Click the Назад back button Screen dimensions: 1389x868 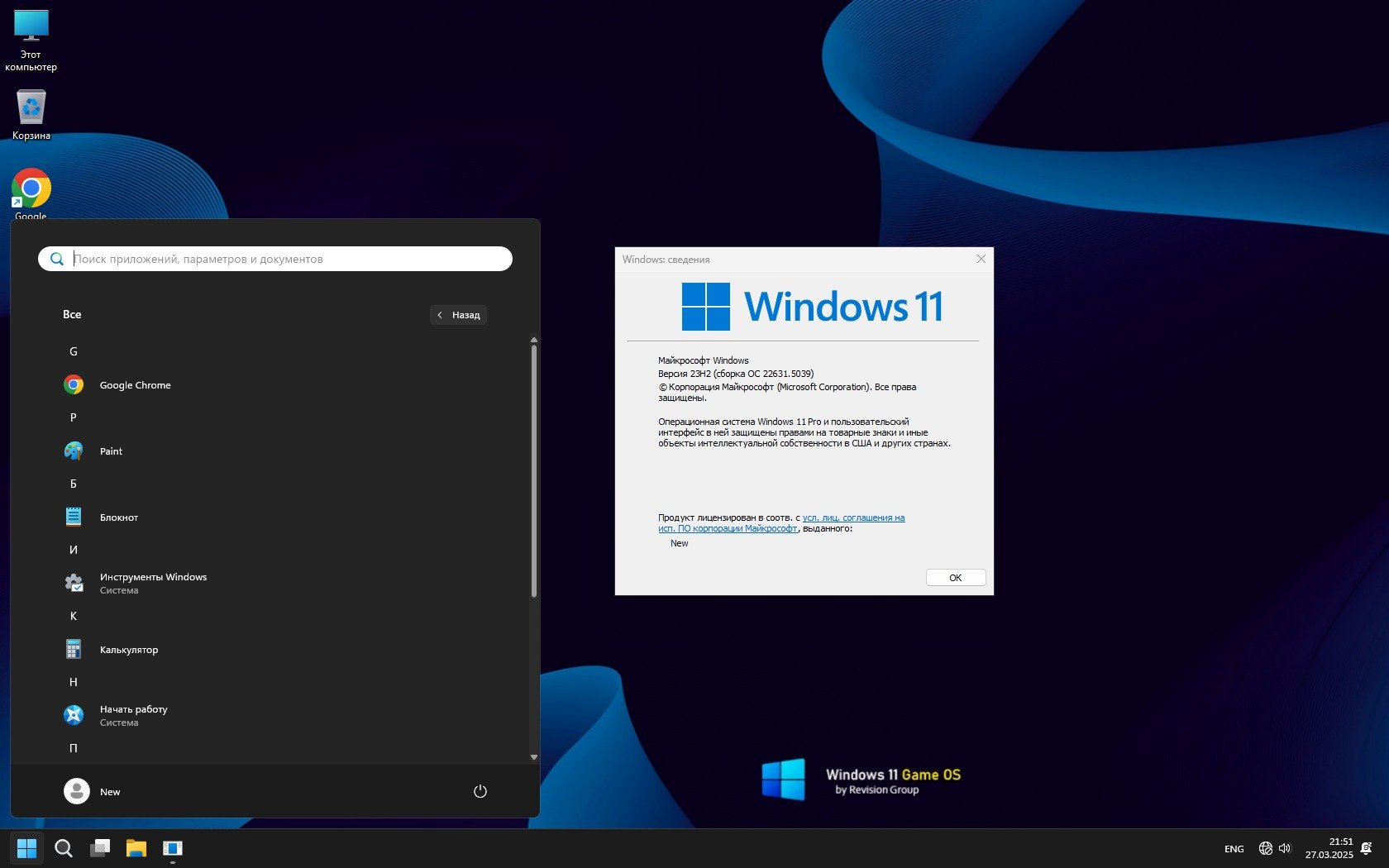(x=458, y=315)
